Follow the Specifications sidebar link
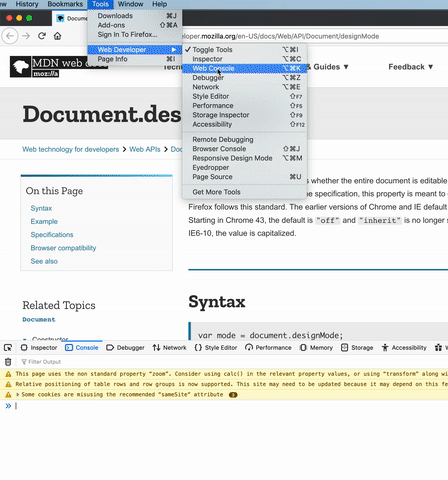 [52, 235]
